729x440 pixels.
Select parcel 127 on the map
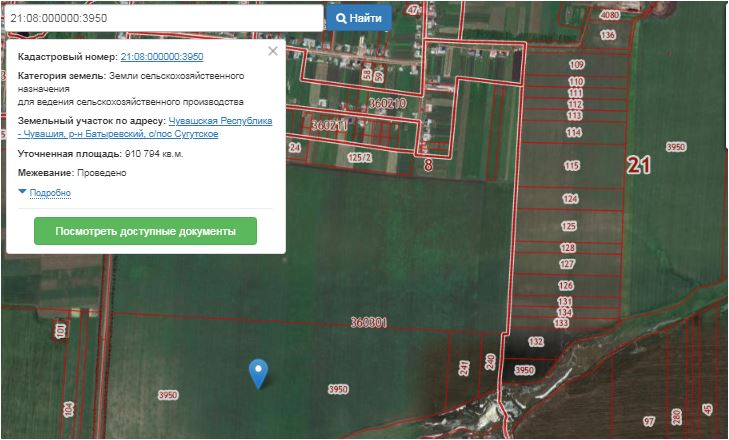[x=567, y=264]
